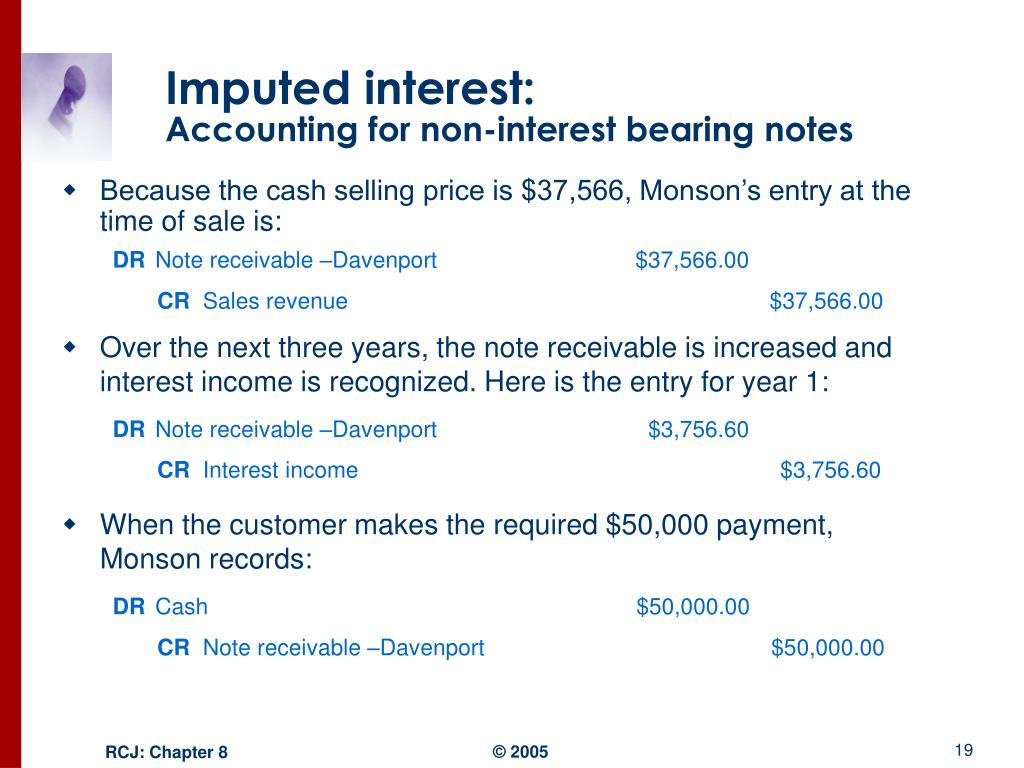Click 'DR Cash' entry line
The image size is (1024, 768).
(x=161, y=607)
